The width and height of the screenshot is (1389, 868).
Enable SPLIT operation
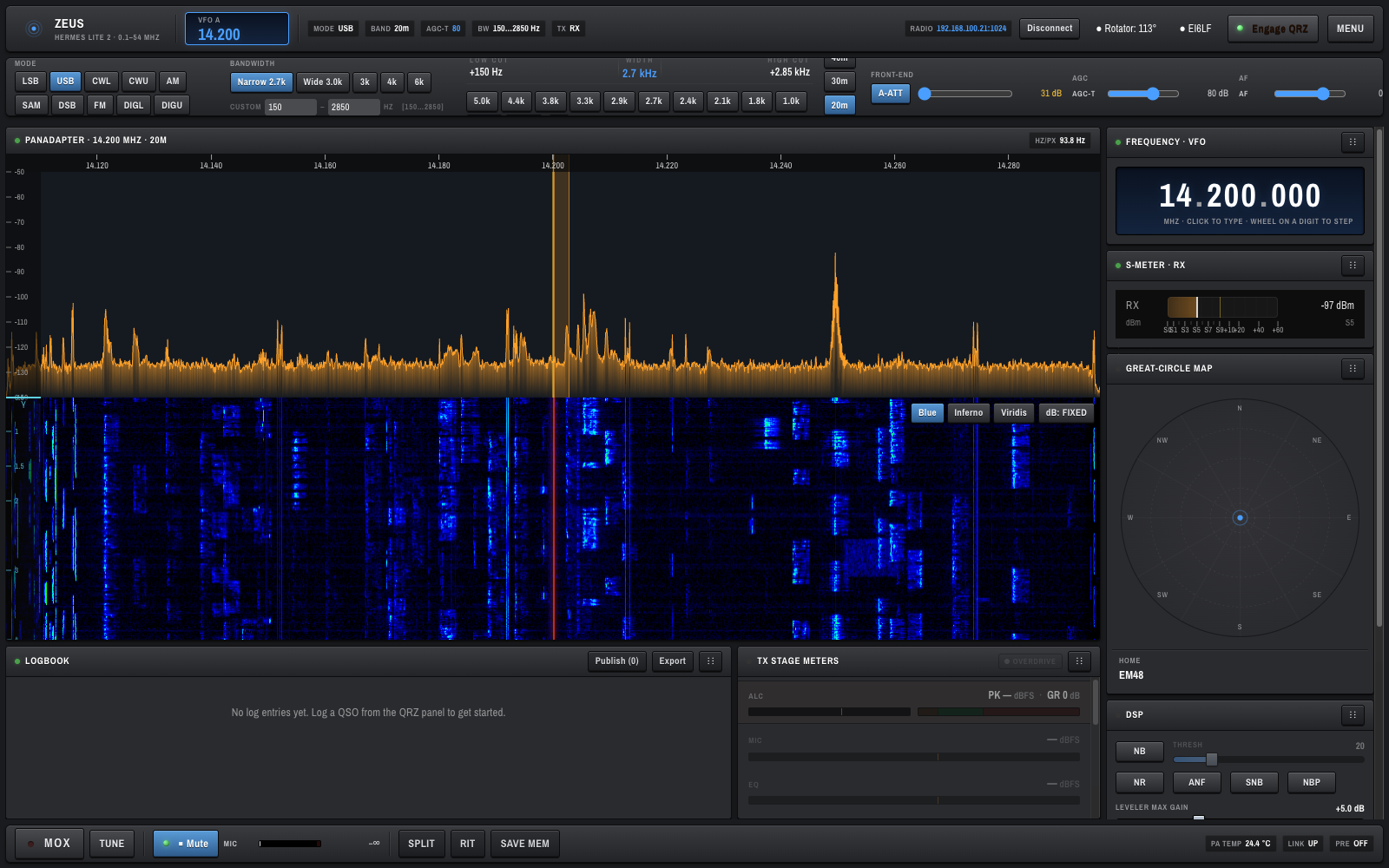tap(421, 844)
